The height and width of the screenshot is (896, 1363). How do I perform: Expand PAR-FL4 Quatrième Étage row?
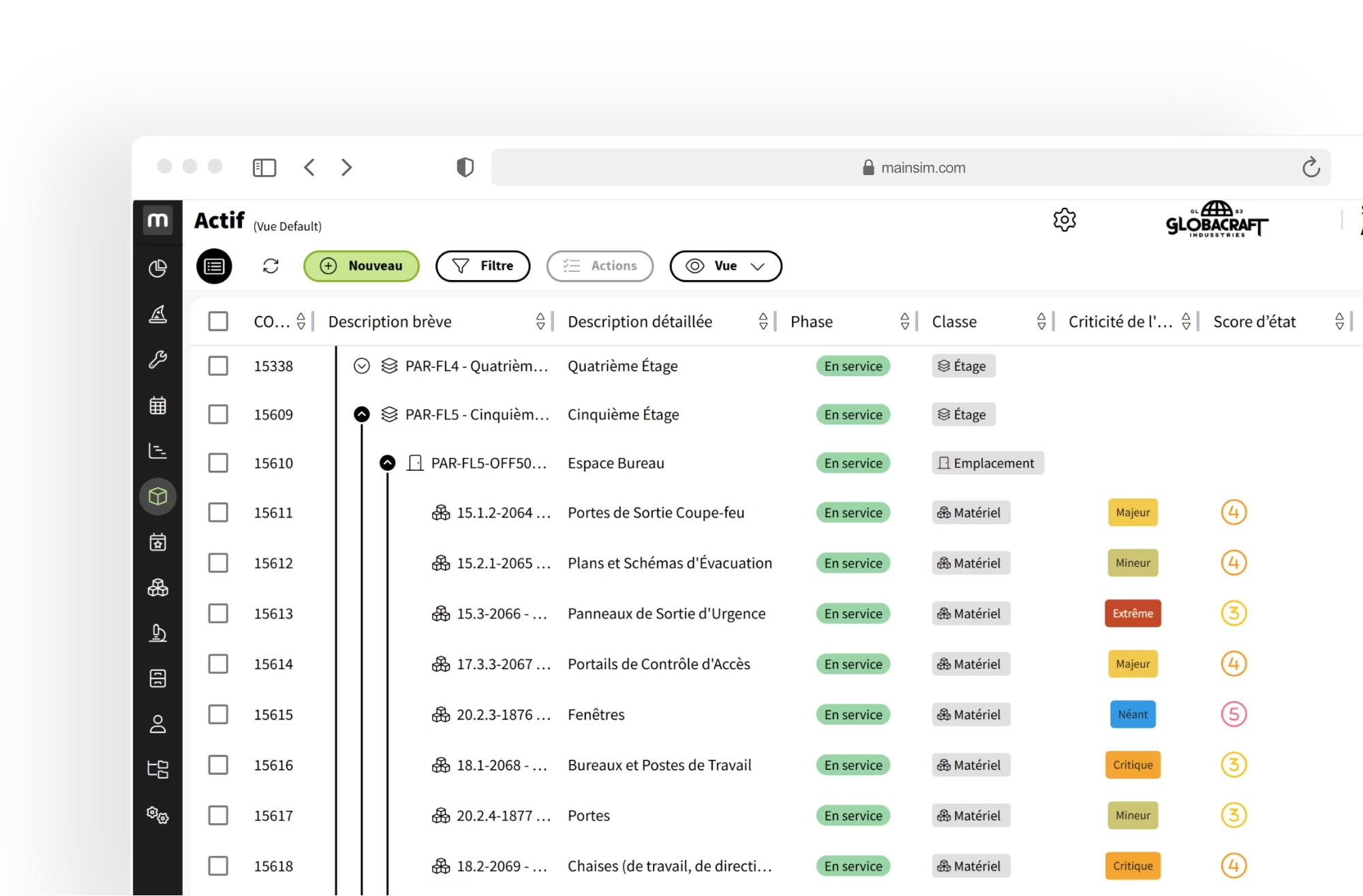(362, 366)
